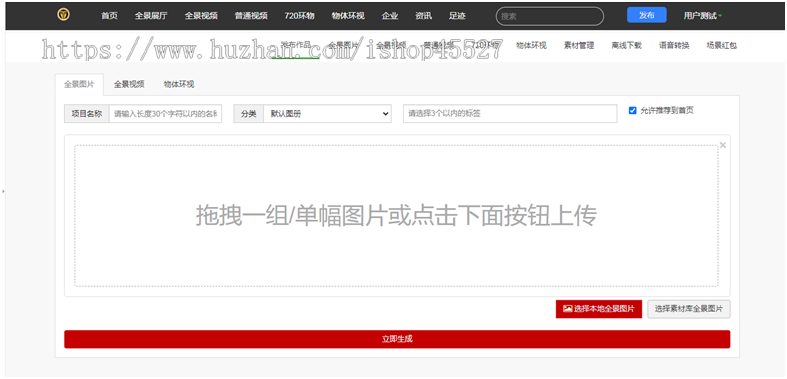Open the 分类 默认图册 dropdown
Screen dimensions: 787x379
[x=327, y=114]
